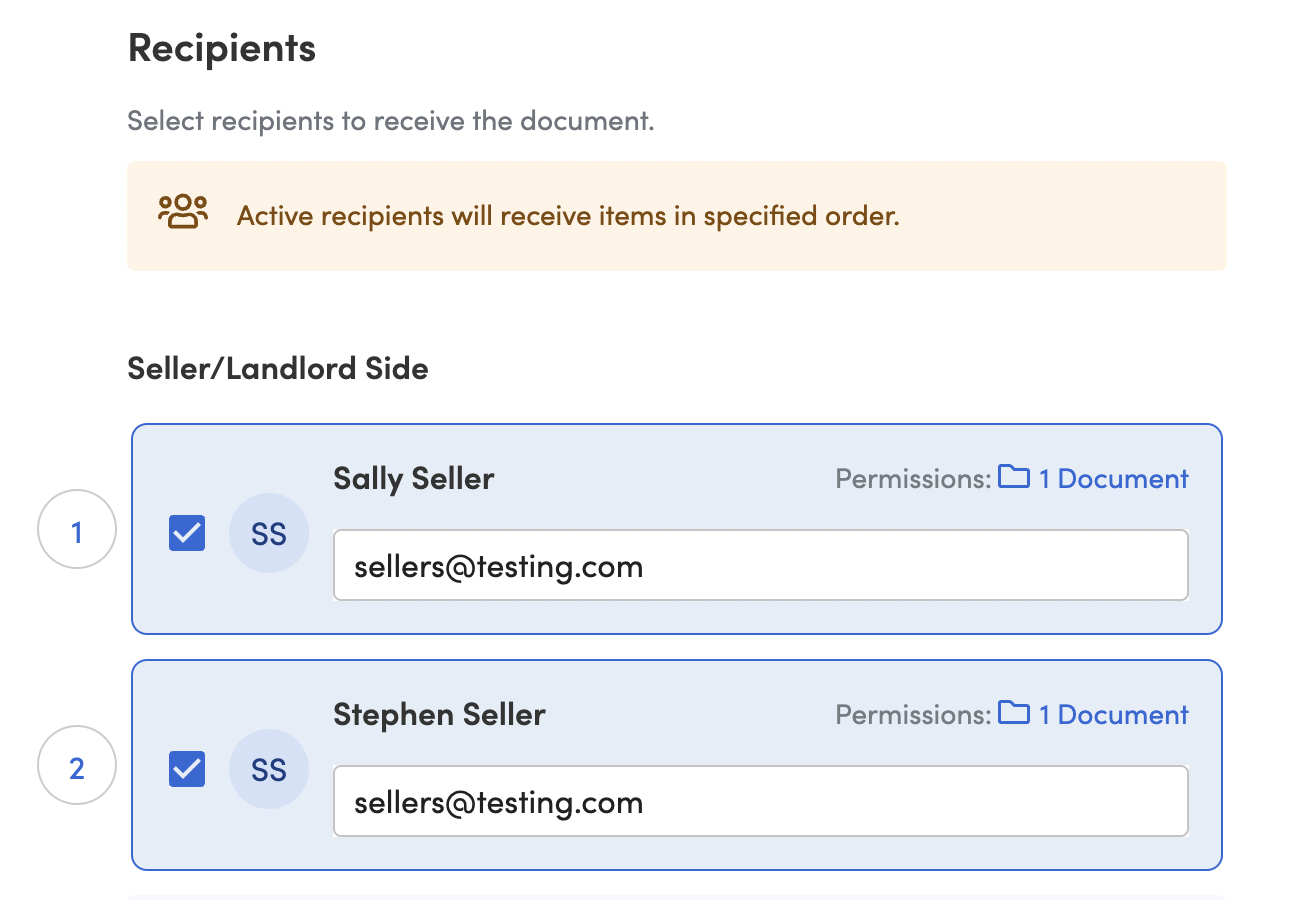This screenshot has height=900, width=1300.
Task: Click the folder icon in Sally Seller's permissions
Action: [1014, 477]
